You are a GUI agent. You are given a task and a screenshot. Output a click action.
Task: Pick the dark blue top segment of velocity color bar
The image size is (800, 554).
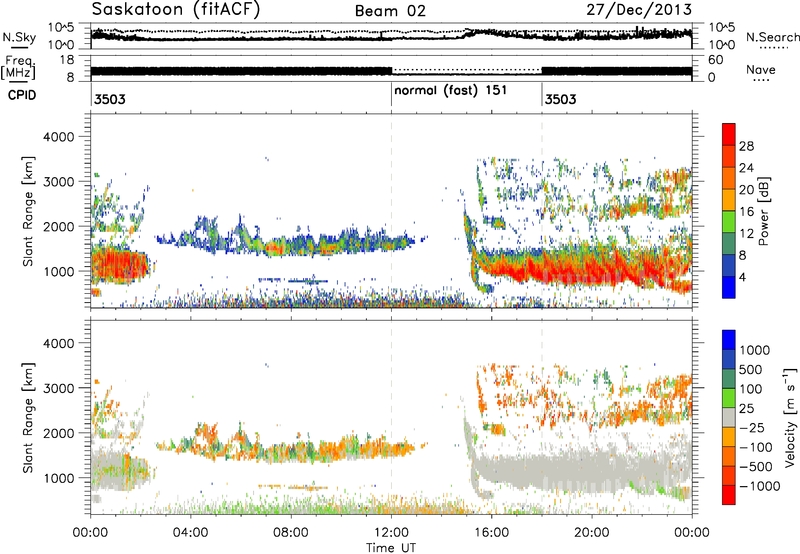pos(729,340)
